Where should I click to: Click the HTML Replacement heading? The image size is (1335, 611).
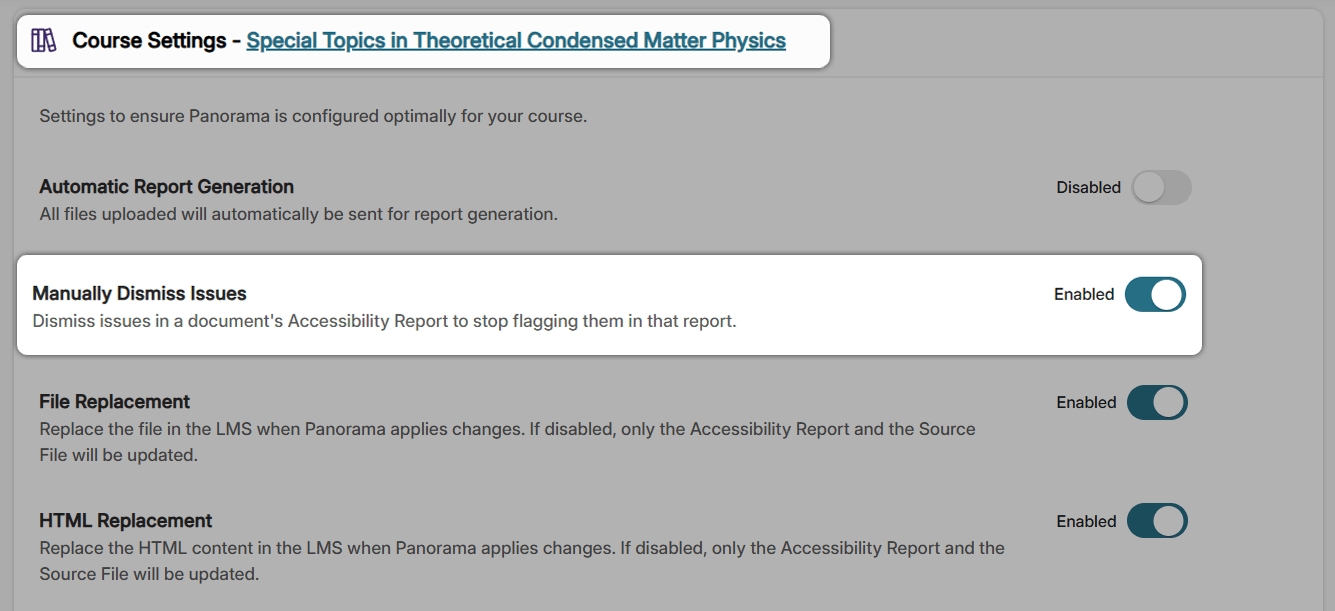point(125,520)
